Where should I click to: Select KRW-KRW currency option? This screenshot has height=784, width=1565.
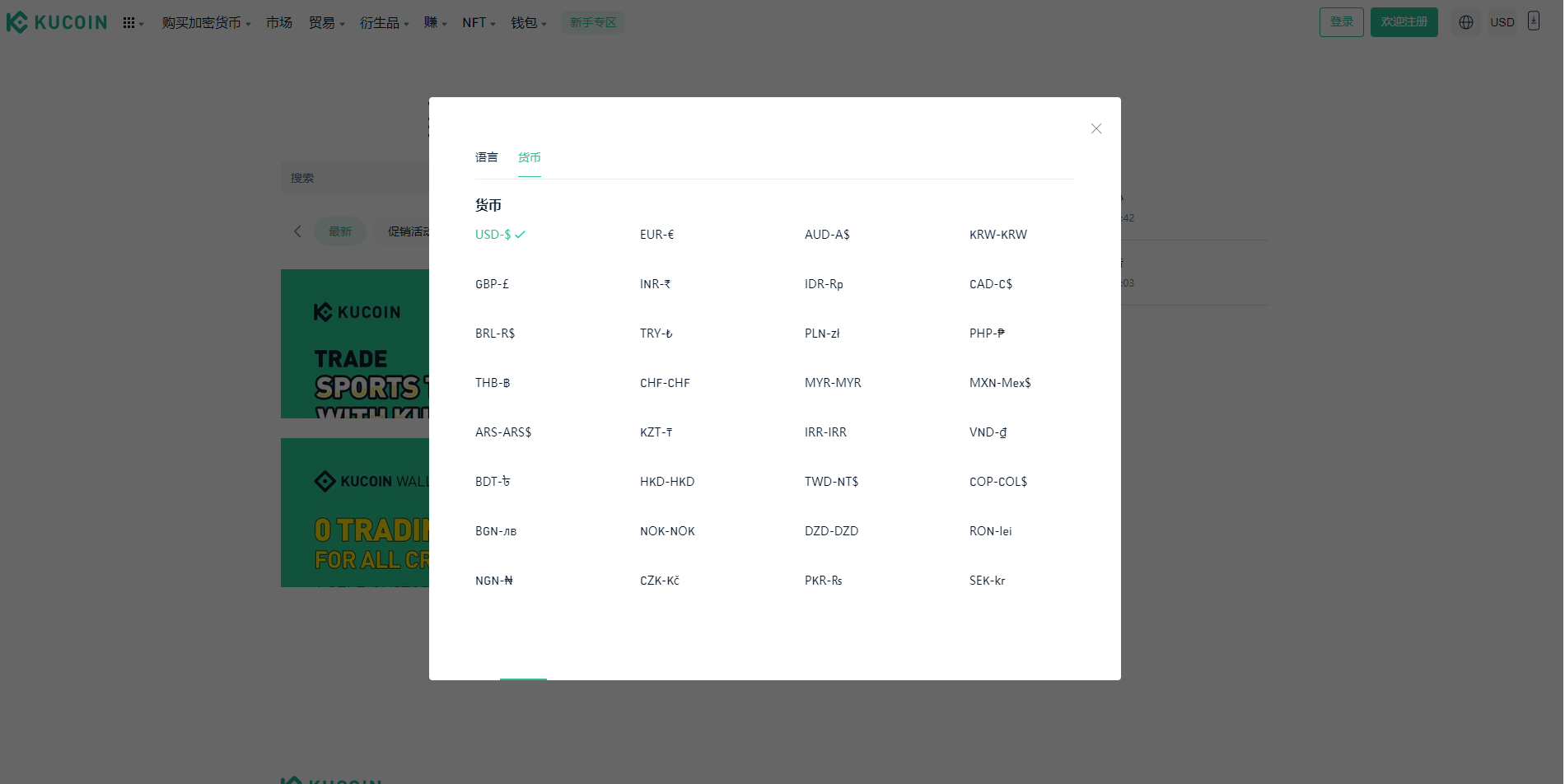pyautogui.click(x=997, y=235)
